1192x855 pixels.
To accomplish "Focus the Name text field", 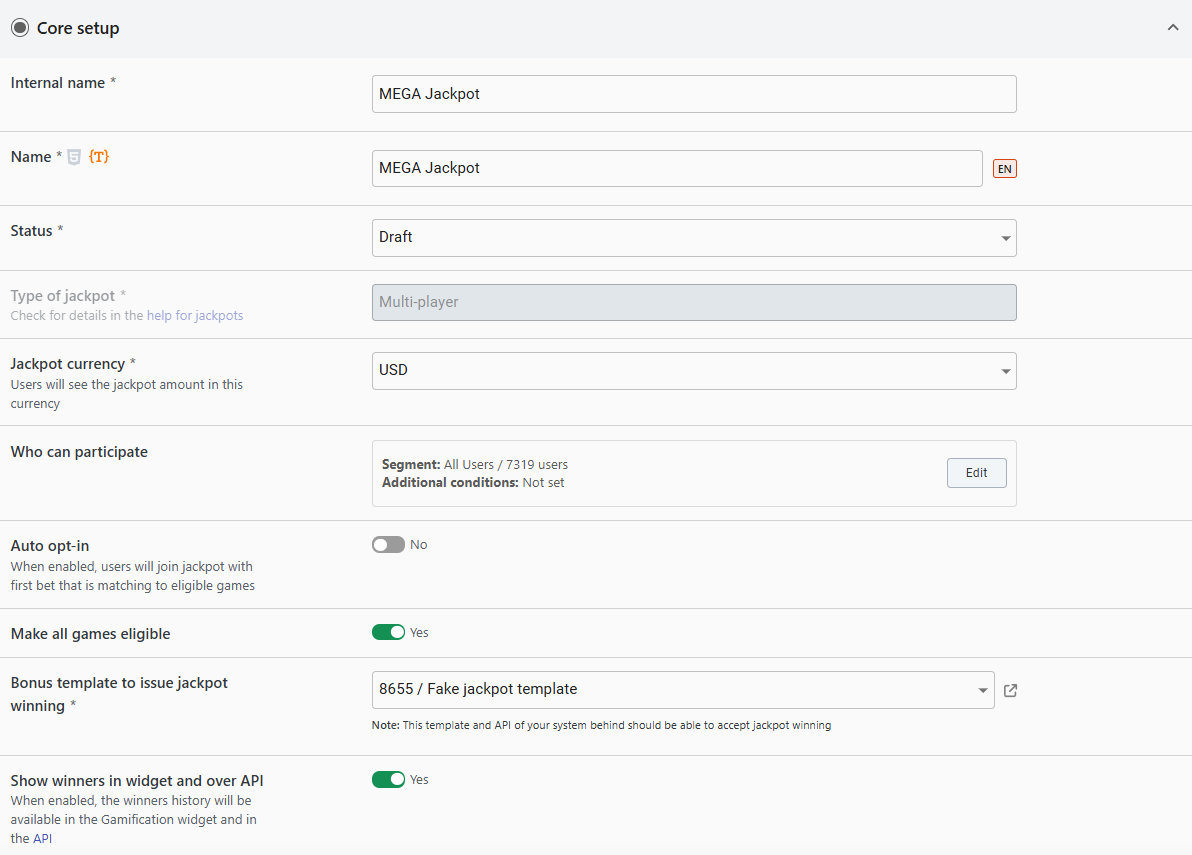I will pyautogui.click(x=676, y=169).
